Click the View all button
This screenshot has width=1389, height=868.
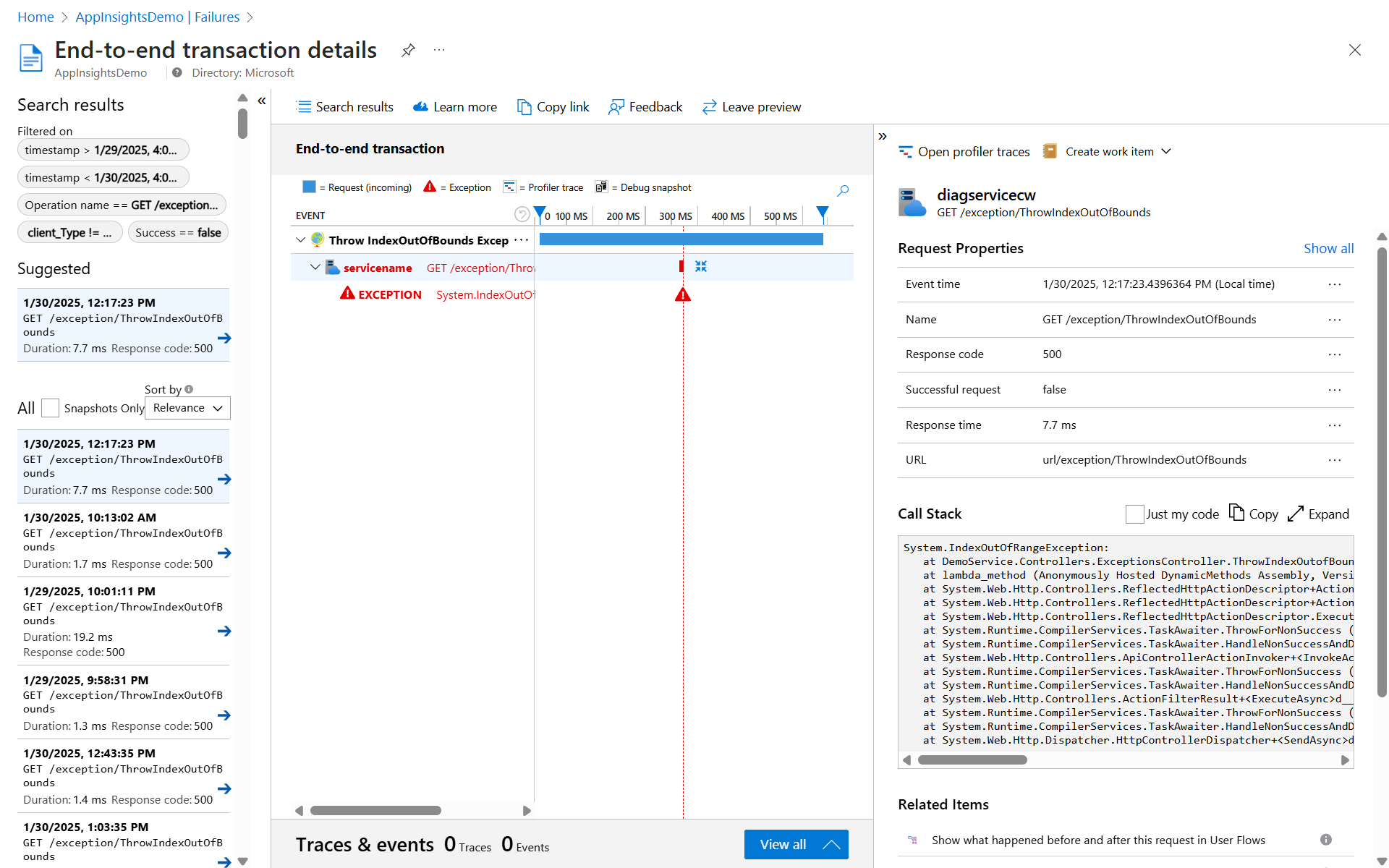click(x=796, y=844)
